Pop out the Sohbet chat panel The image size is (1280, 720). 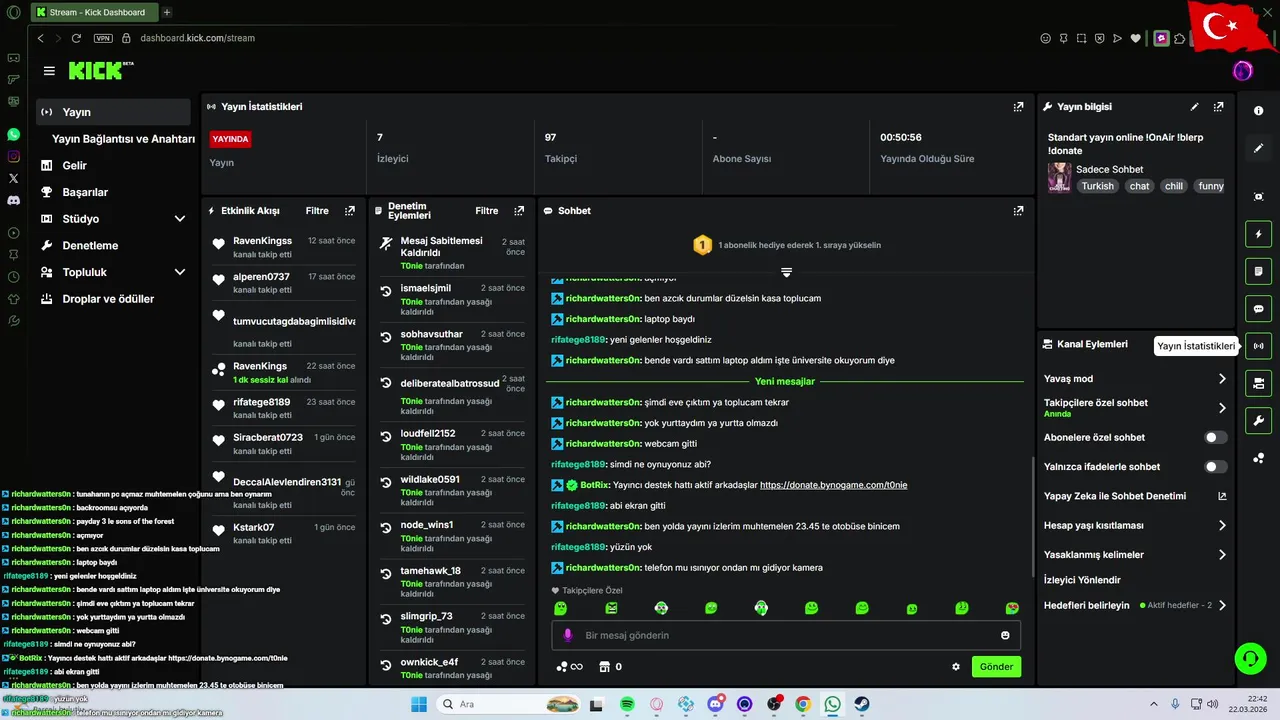coord(1018,211)
